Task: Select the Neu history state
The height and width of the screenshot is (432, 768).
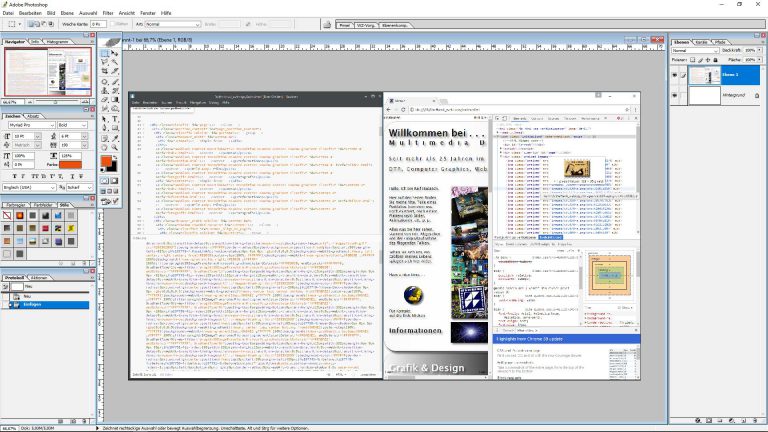Action: [49, 296]
